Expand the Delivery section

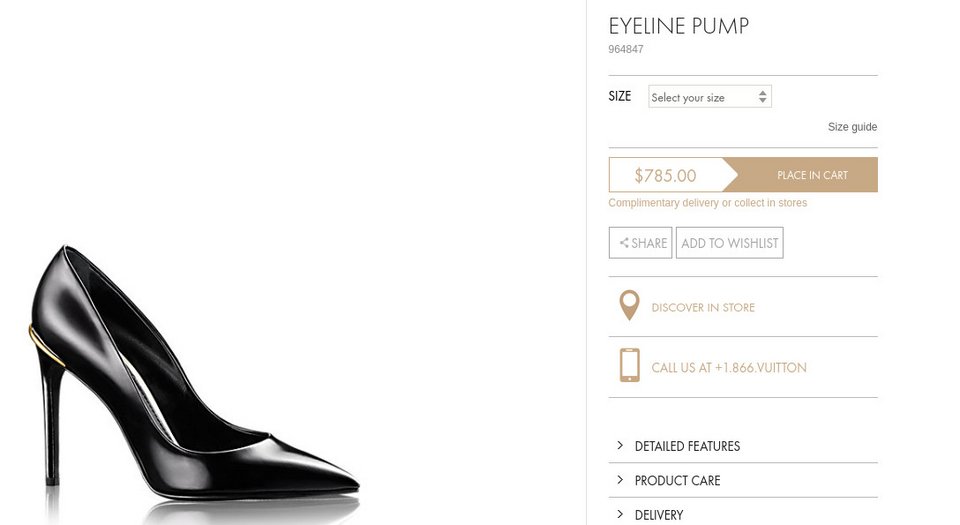click(658, 515)
